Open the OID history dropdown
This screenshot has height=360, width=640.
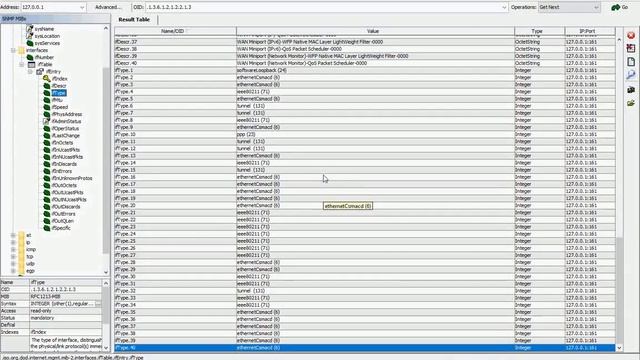pos(504,7)
